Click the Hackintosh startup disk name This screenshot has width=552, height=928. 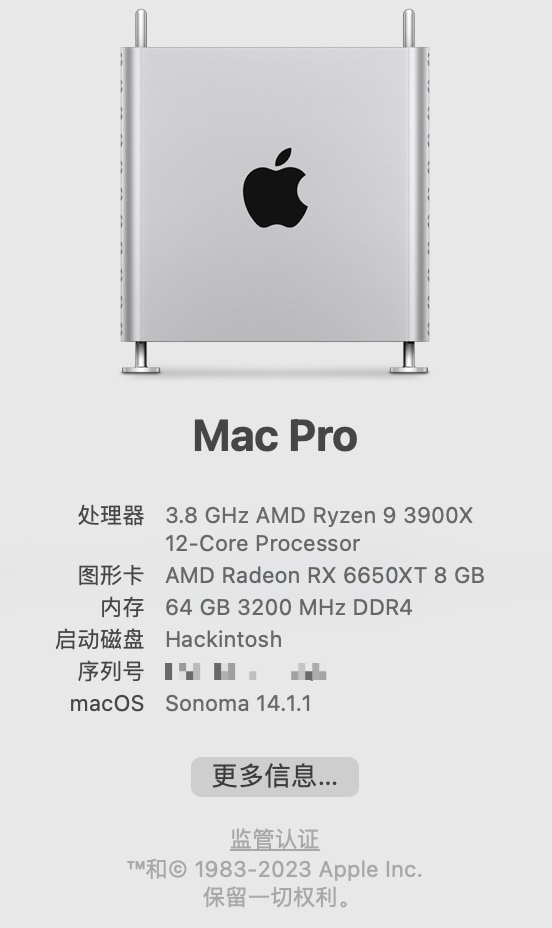(224, 639)
